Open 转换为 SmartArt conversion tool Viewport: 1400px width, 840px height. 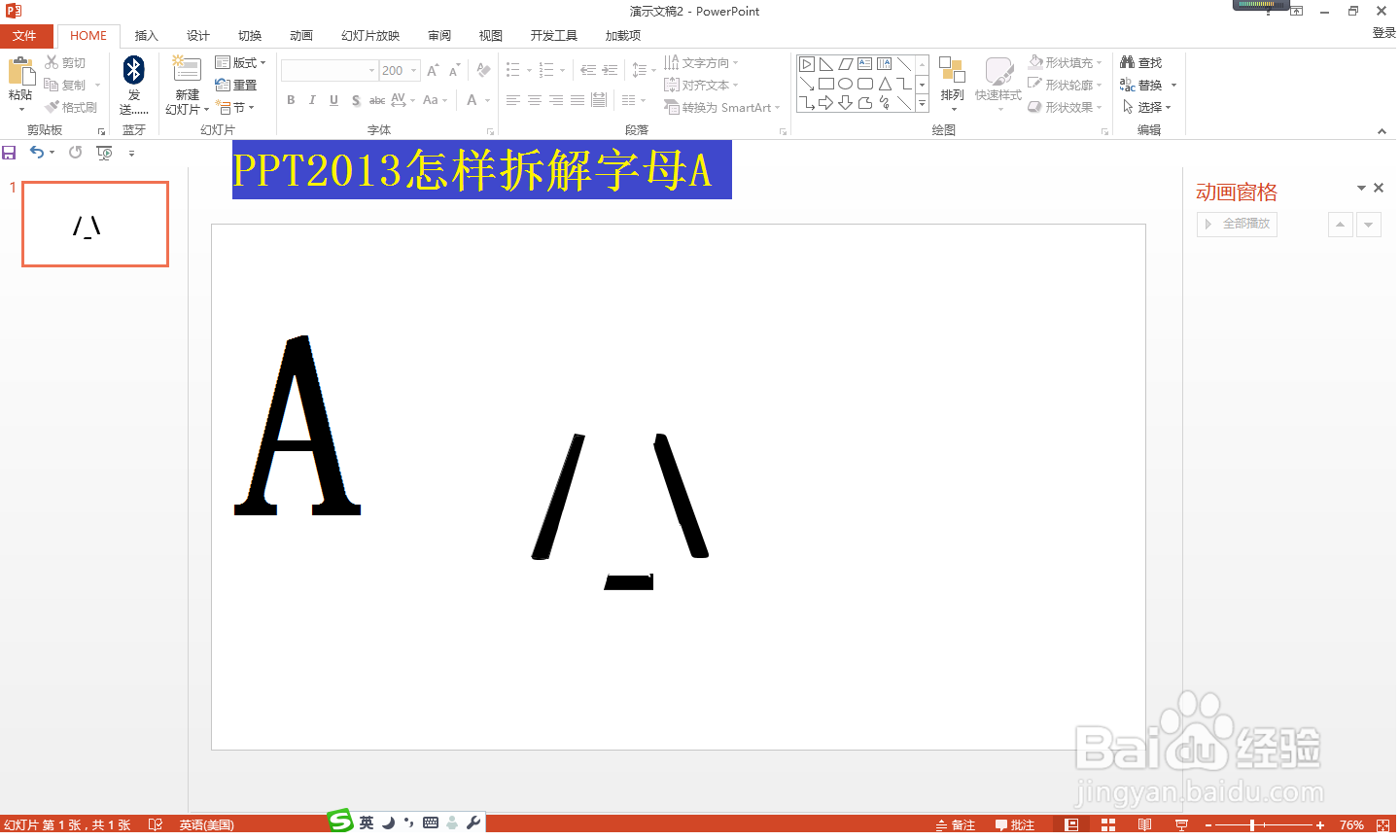click(719, 107)
